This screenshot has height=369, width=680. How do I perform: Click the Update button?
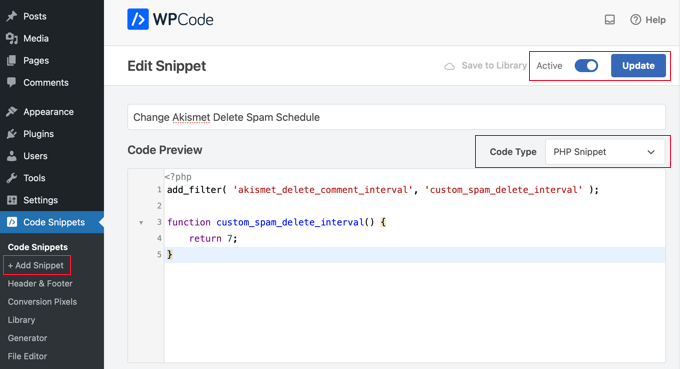(638, 65)
